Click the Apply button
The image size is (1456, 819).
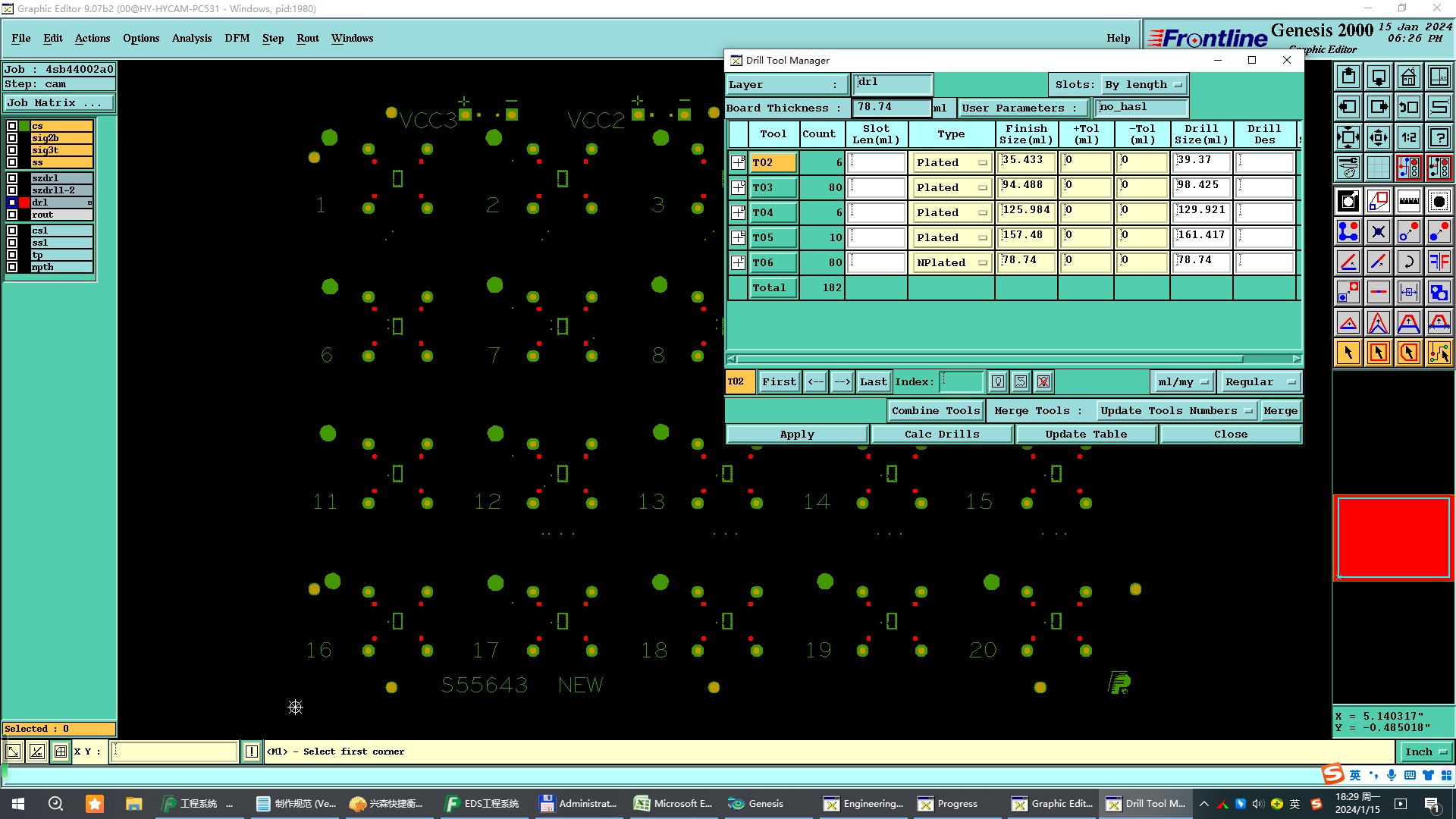797,434
